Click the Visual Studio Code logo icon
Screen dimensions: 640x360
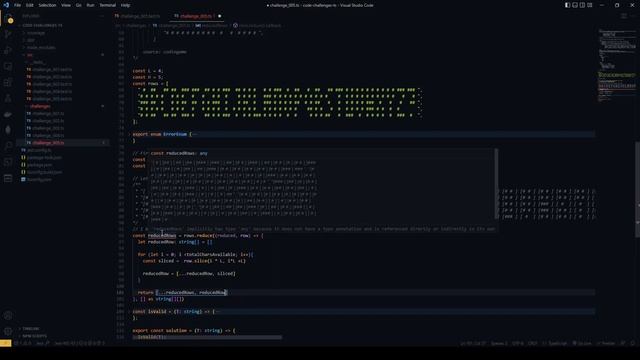(6, 5)
